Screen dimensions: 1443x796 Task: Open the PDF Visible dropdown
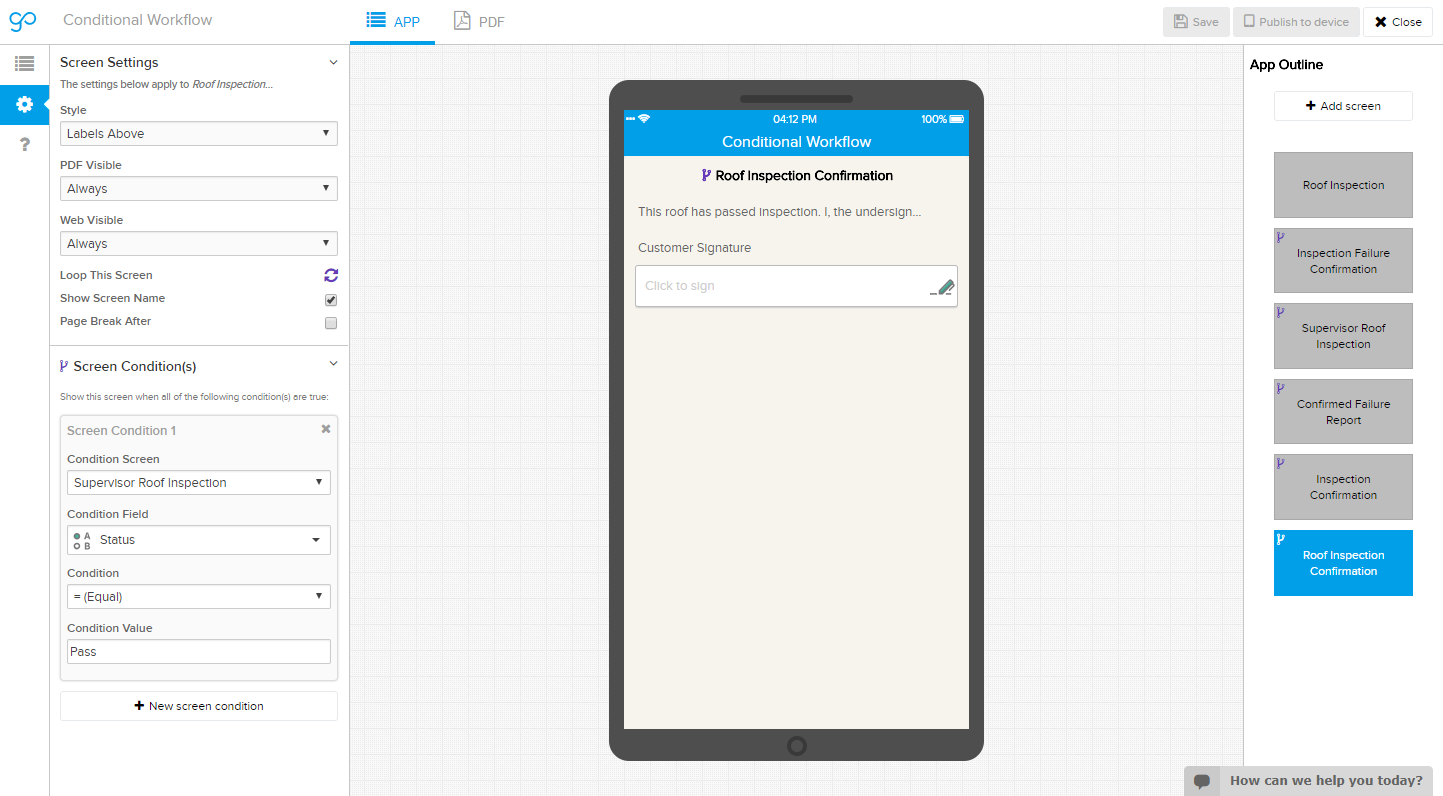point(198,189)
